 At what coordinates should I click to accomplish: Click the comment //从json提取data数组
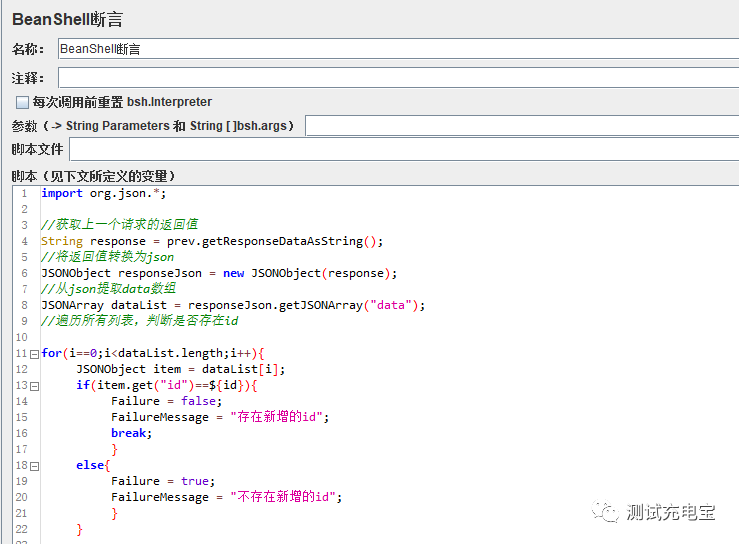point(108,288)
